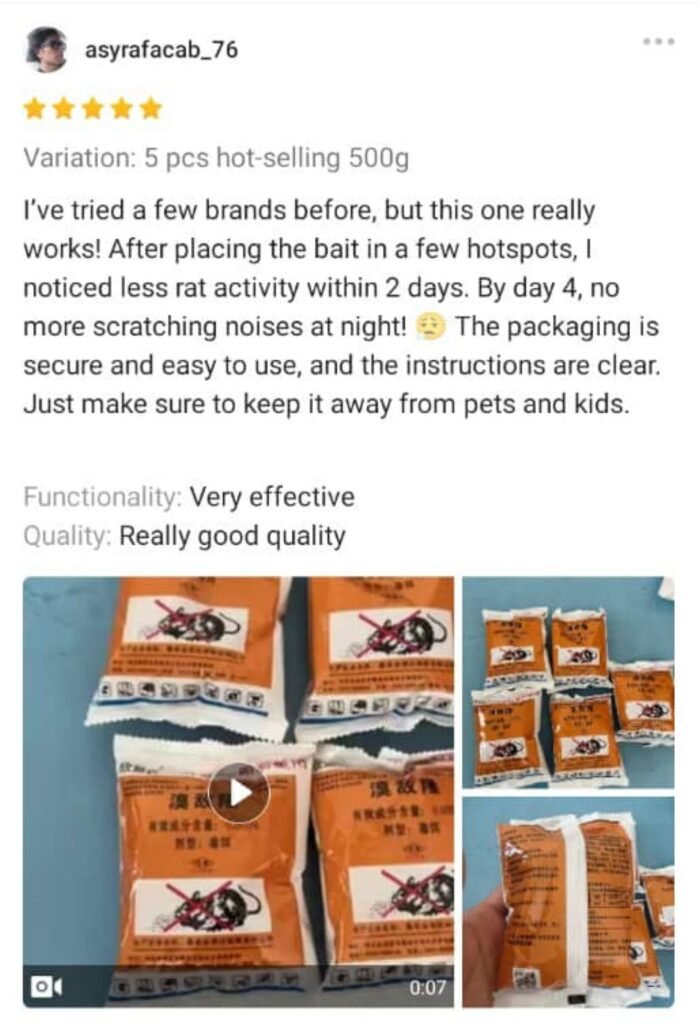Screen dimensions: 698x1024
Task: Click the video camera icon on the thumbnail
Action: 46,986
